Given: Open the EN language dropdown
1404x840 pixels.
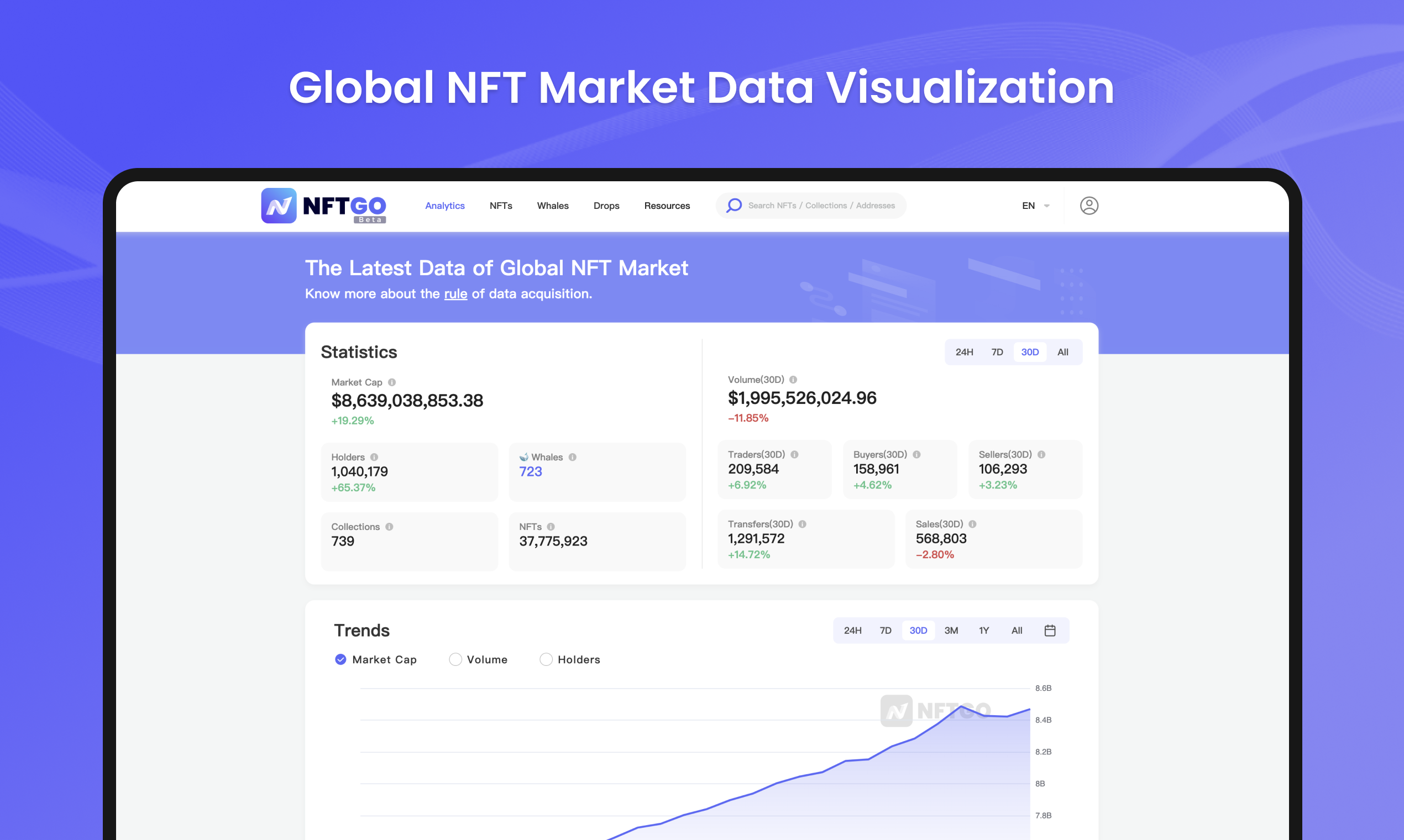Looking at the screenshot, I should point(1035,206).
